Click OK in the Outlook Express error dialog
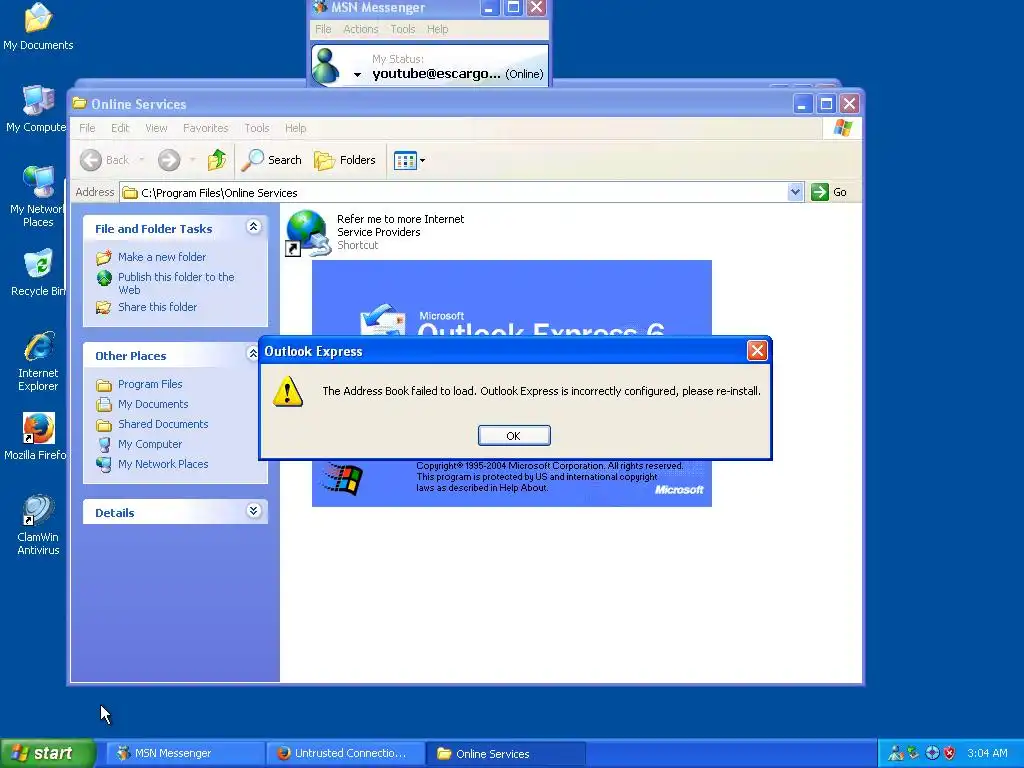The width and height of the screenshot is (1024, 768). coord(514,436)
